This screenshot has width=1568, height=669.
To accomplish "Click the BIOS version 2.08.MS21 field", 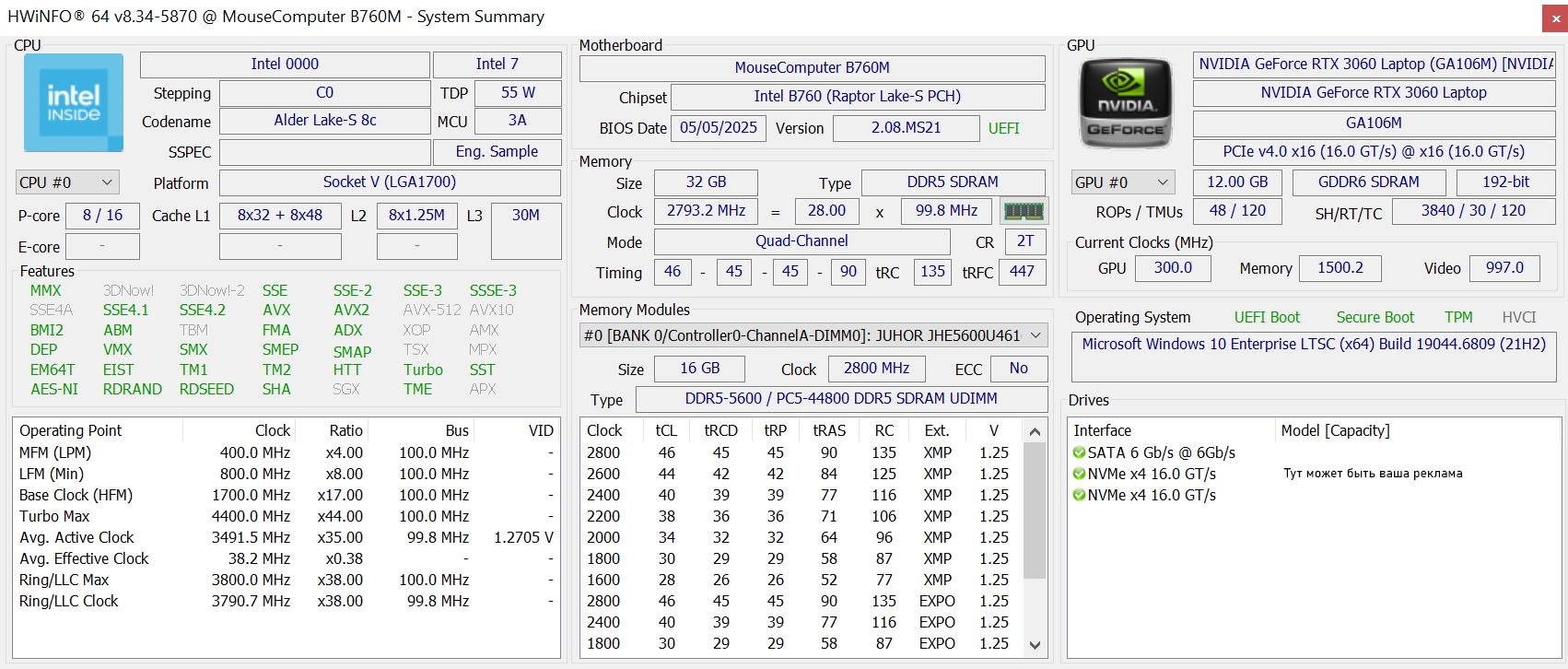I will click(906, 128).
